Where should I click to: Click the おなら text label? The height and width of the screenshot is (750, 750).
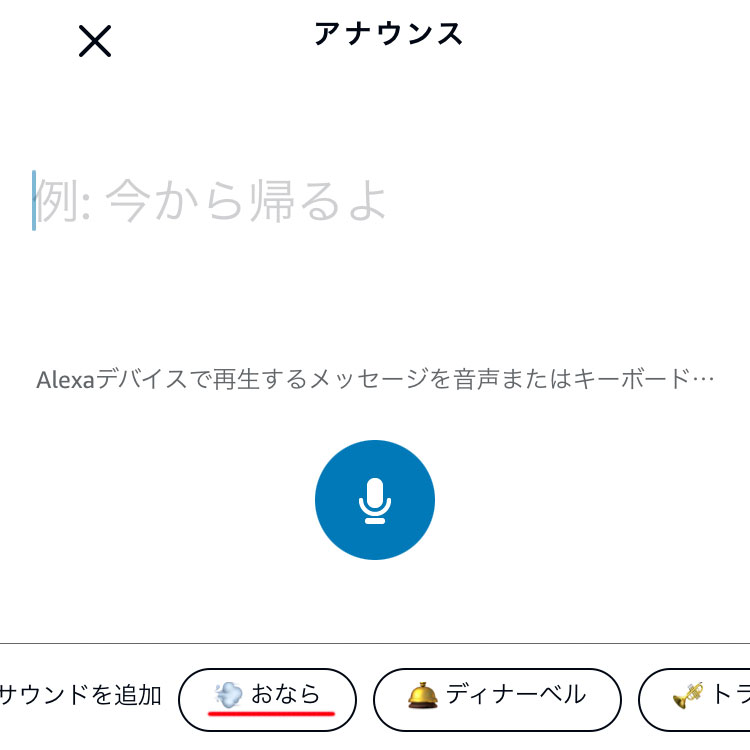coord(286,694)
